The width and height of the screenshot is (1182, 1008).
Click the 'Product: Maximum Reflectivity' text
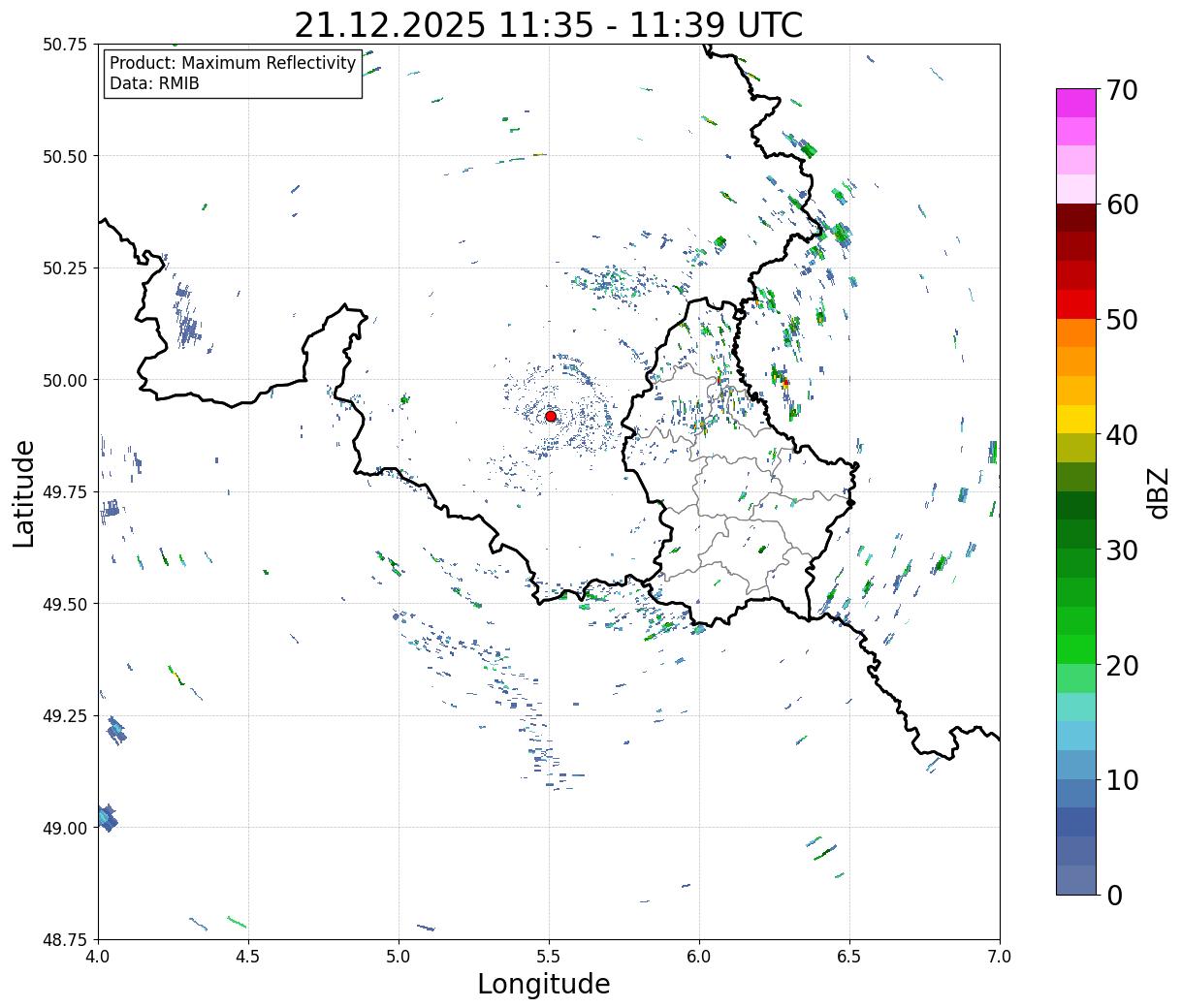233,63
